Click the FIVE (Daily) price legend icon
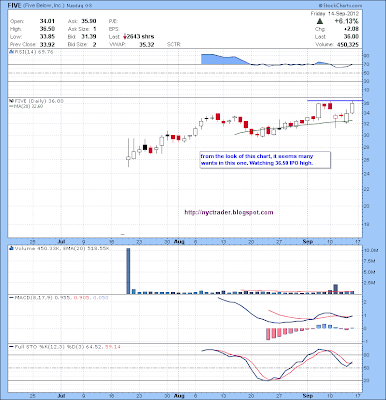386x400 pixels. (11, 101)
